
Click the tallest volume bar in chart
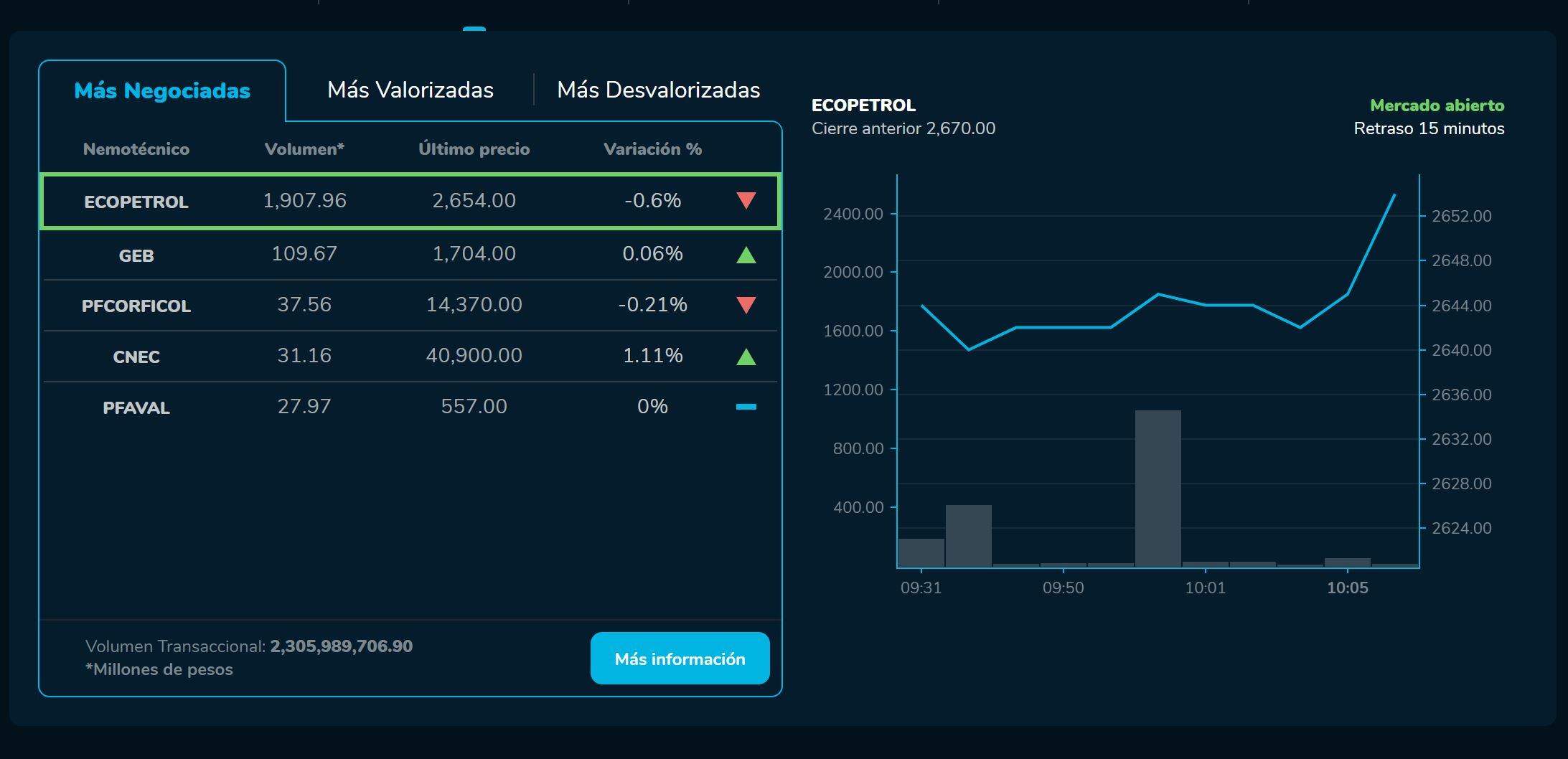1158,488
